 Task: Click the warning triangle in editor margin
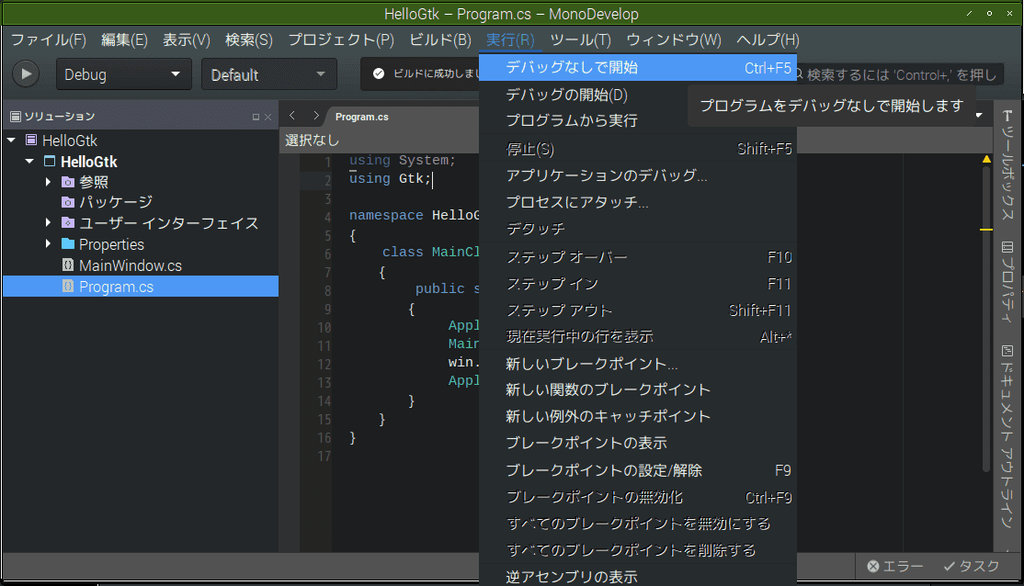click(986, 159)
